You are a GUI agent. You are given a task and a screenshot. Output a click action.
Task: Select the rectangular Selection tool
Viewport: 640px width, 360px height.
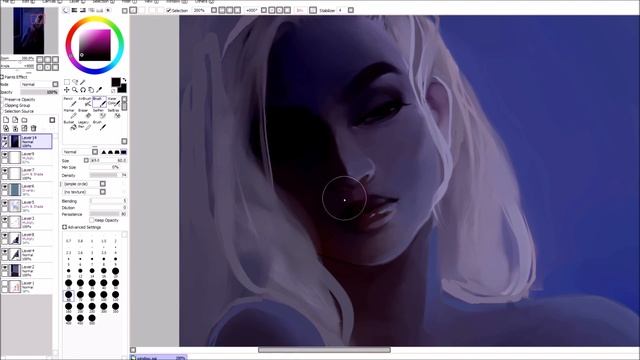[x=67, y=82]
